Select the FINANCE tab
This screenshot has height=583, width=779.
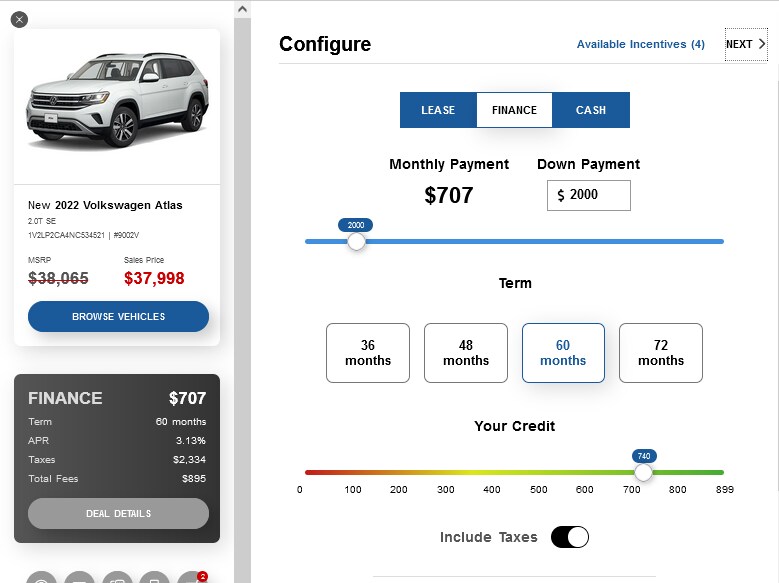514,110
